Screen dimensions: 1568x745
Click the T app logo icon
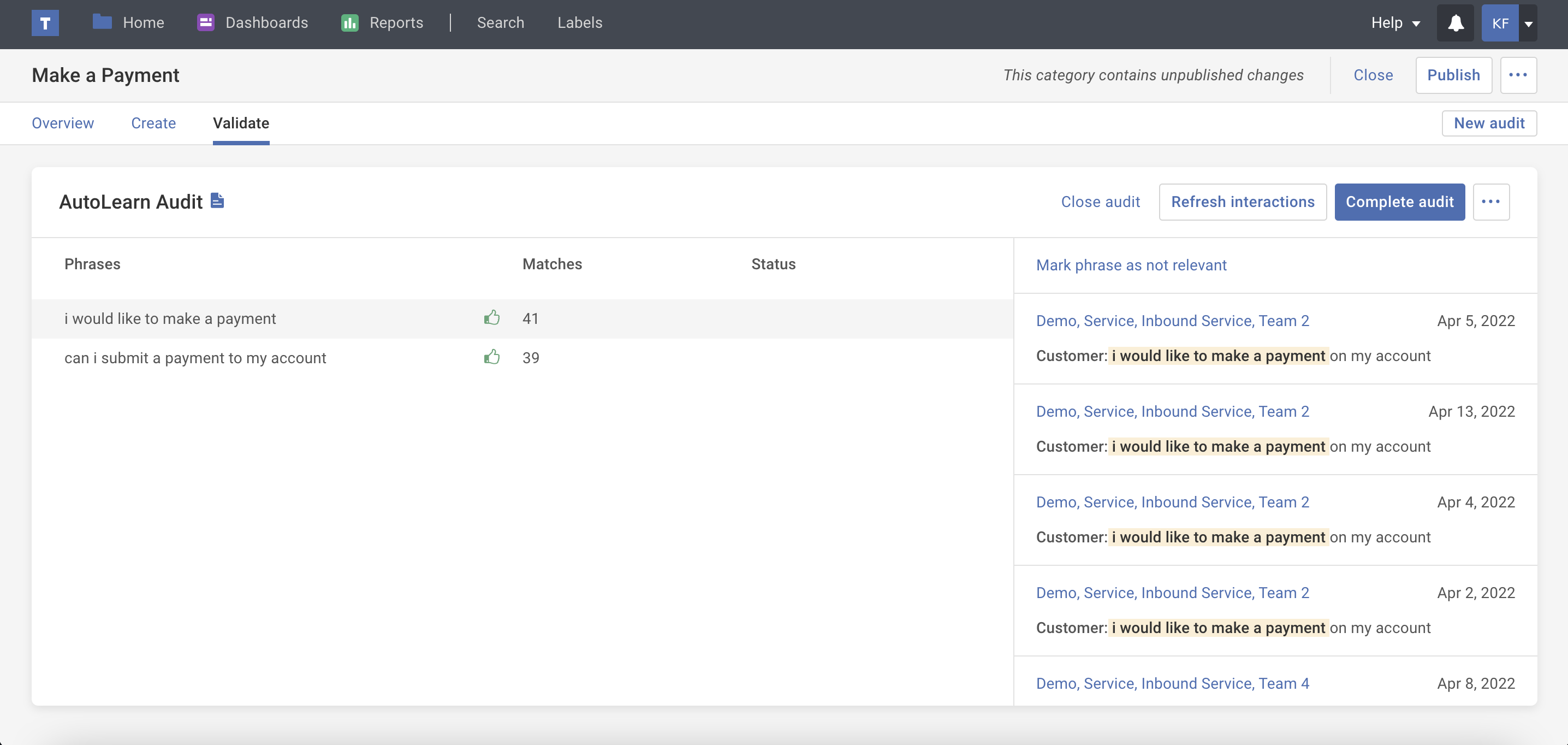pos(45,23)
